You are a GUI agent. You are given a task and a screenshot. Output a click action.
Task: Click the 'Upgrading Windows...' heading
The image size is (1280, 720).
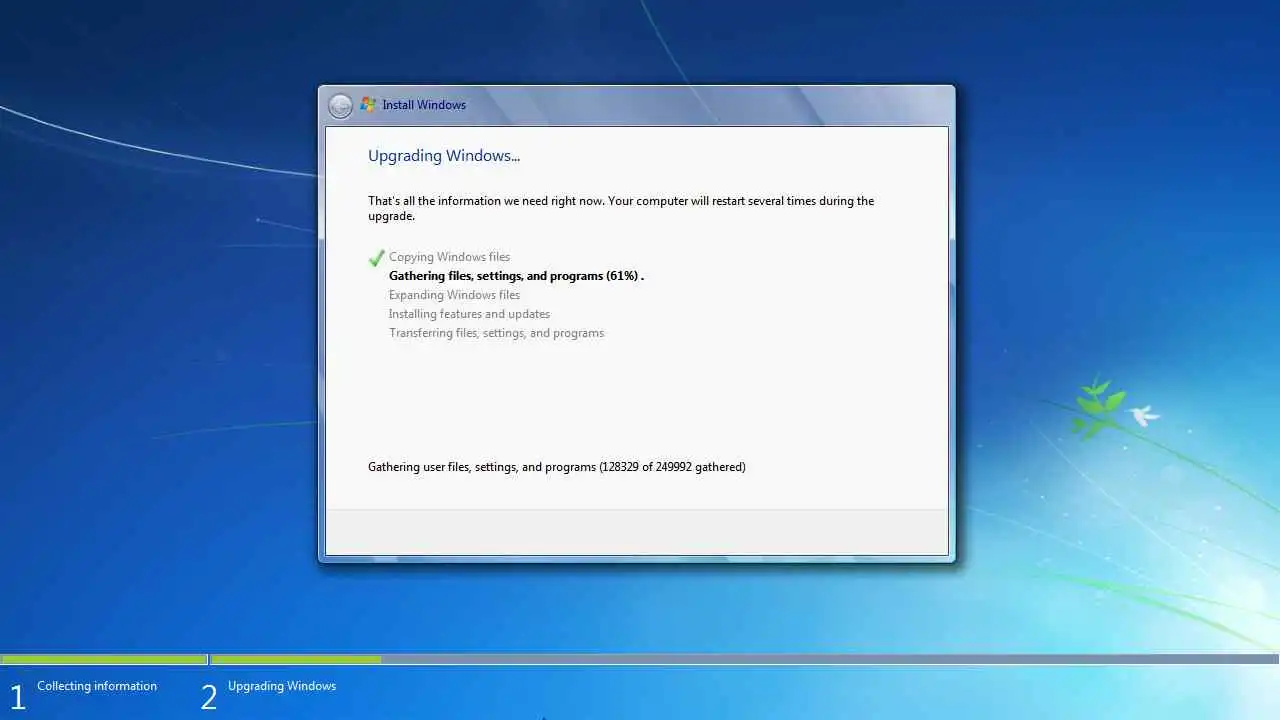(x=444, y=156)
